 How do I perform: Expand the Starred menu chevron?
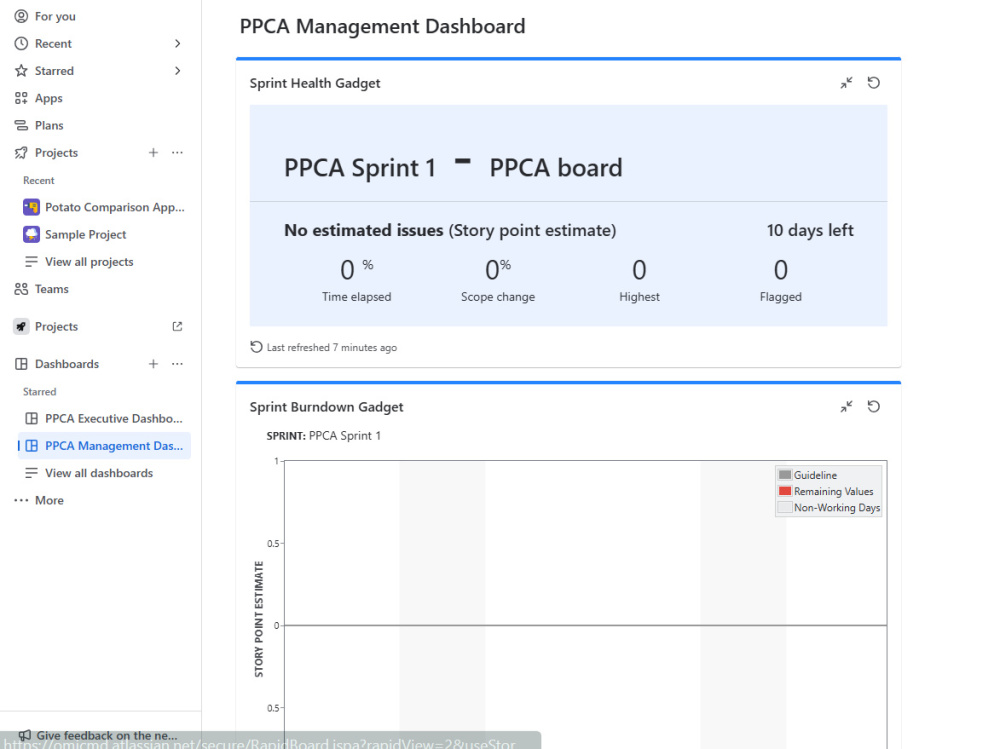point(177,71)
